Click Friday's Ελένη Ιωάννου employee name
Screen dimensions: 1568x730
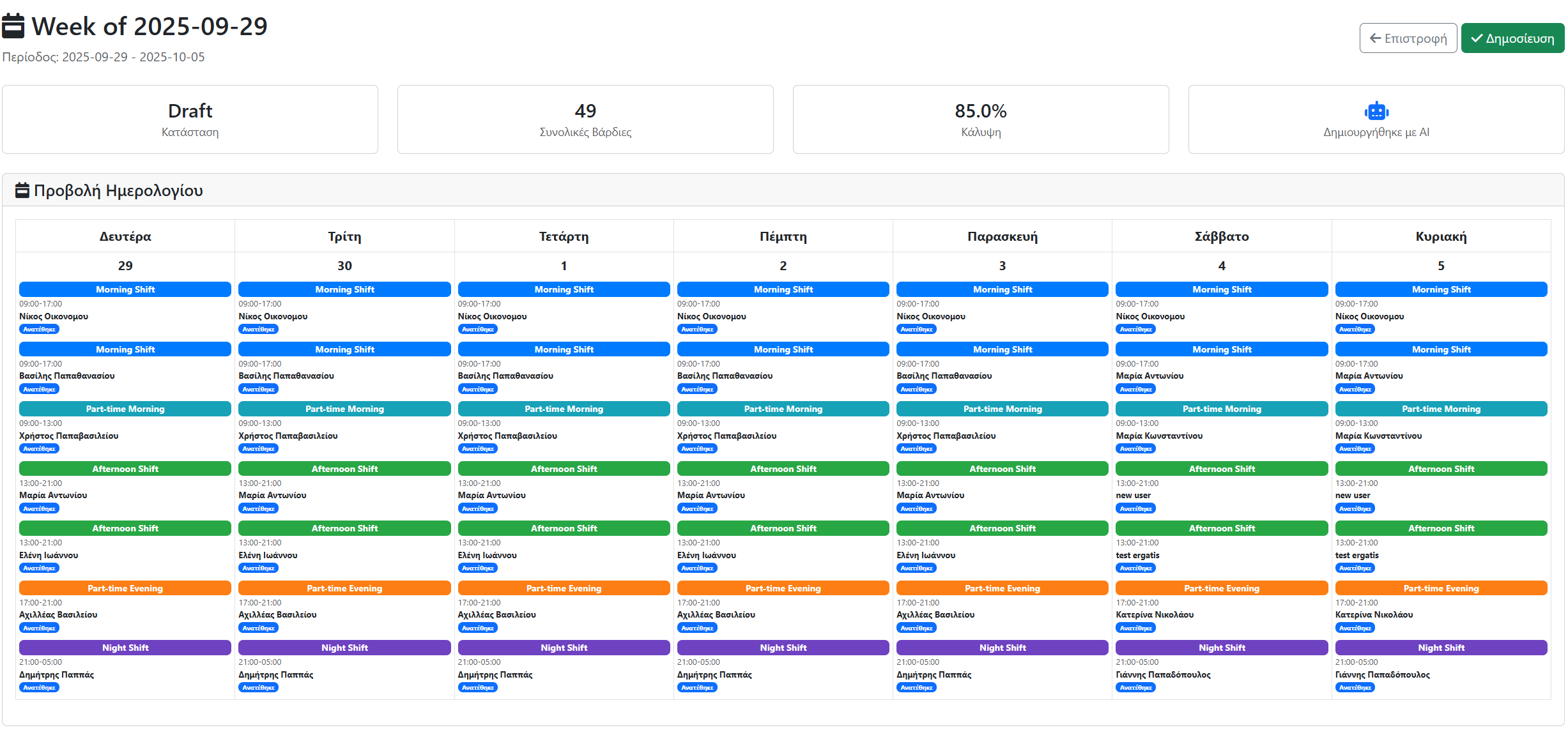pos(925,556)
